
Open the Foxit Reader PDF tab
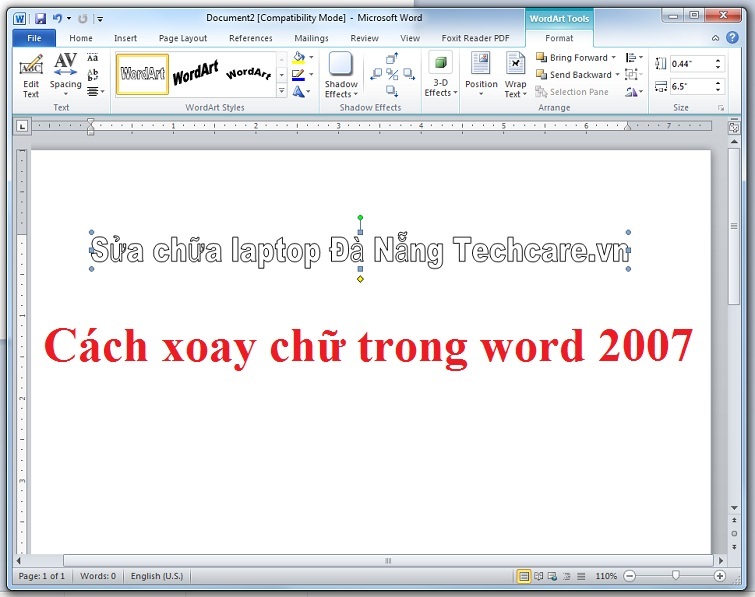point(475,38)
